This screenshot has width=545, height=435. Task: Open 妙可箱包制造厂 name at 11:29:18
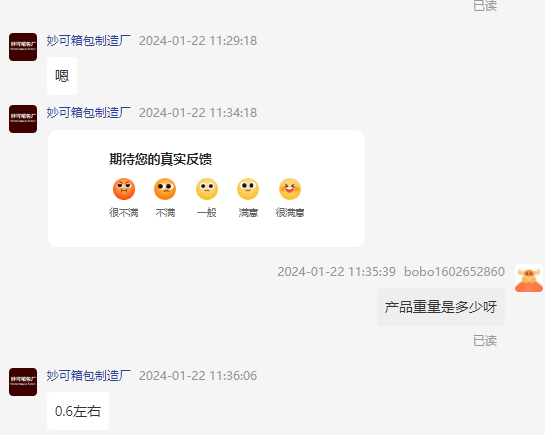pyautogui.click(x=89, y=41)
